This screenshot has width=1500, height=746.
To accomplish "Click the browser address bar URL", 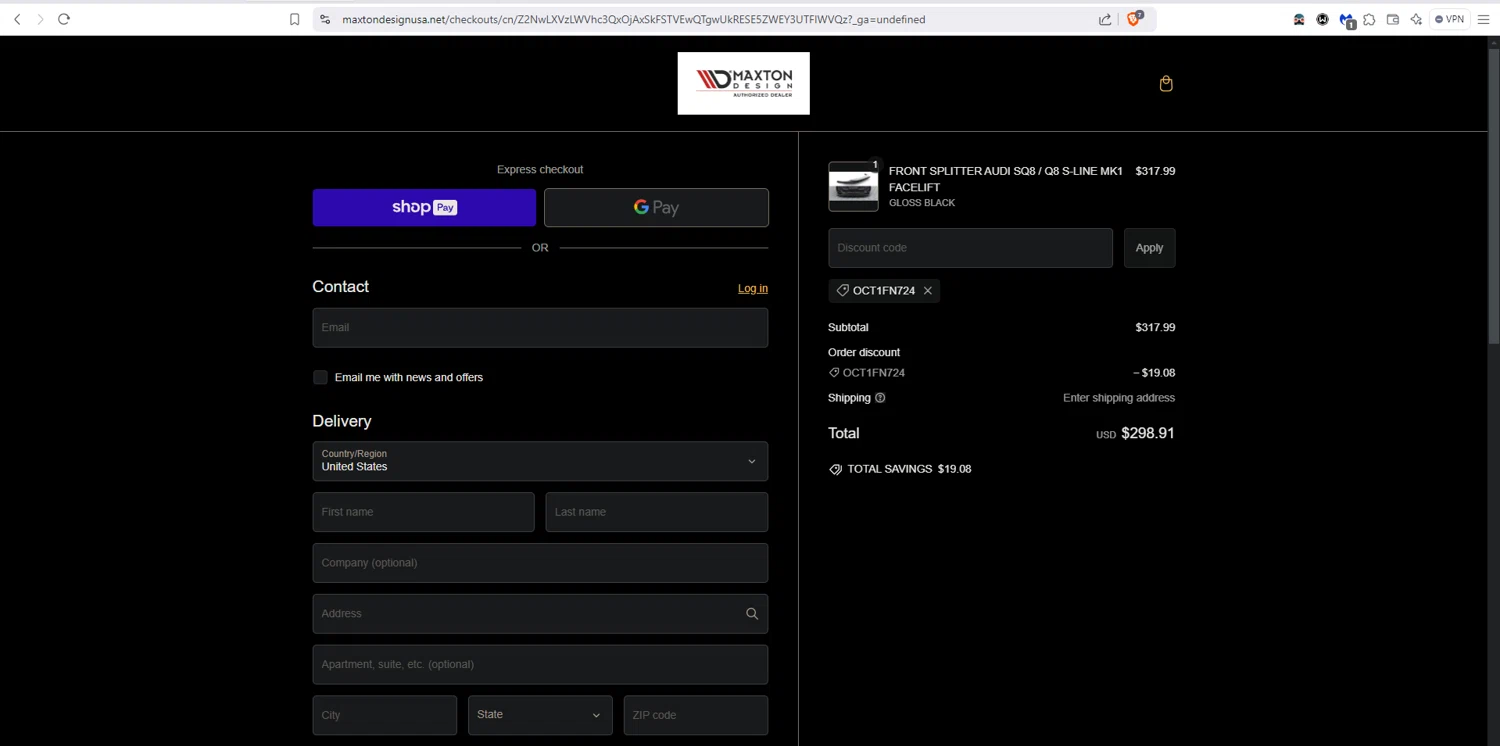I will pyautogui.click(x=634, y=19).
